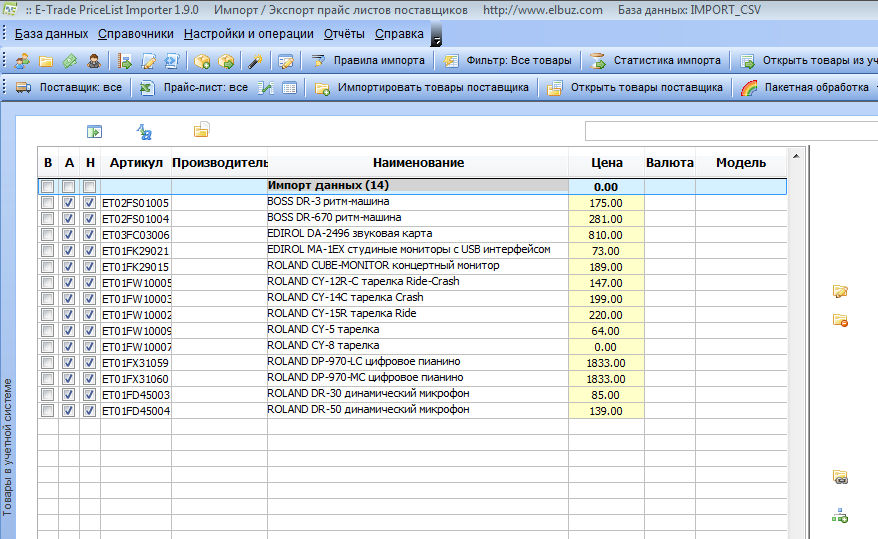Image resolution: width=878 pixels, height=539 pixels.
Task: Click the delete folder icon with red mark
Action: click(x=840, y=320)
